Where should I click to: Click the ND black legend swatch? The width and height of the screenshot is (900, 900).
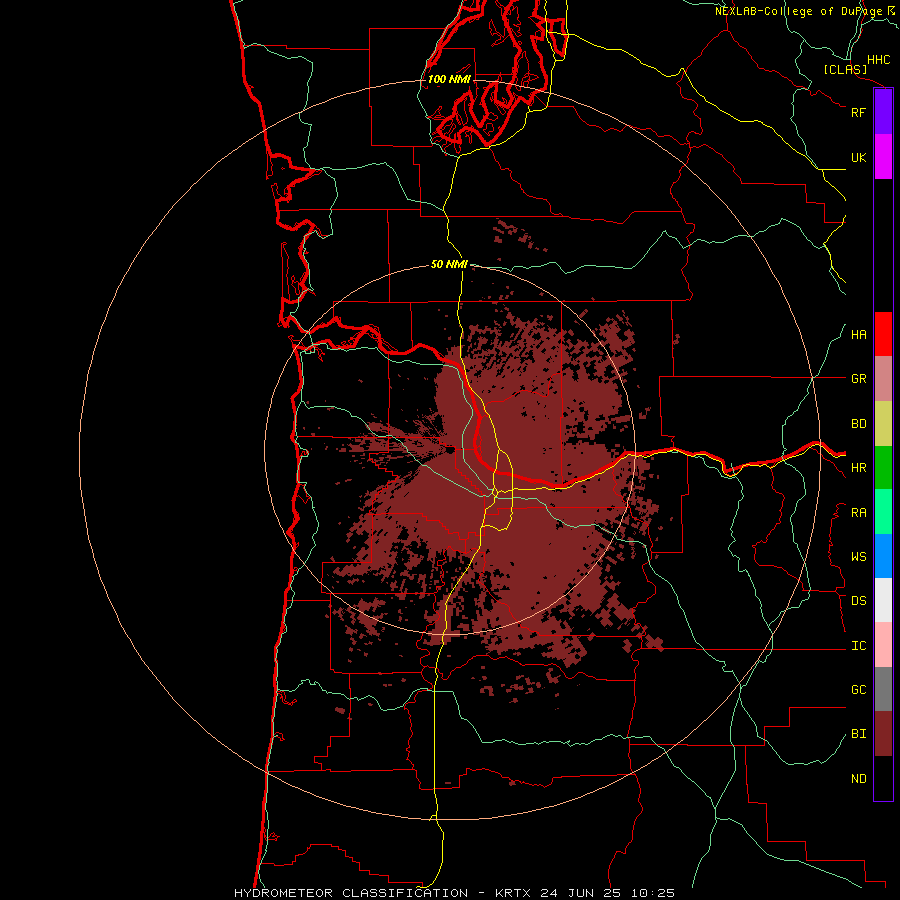click(883, 778)
